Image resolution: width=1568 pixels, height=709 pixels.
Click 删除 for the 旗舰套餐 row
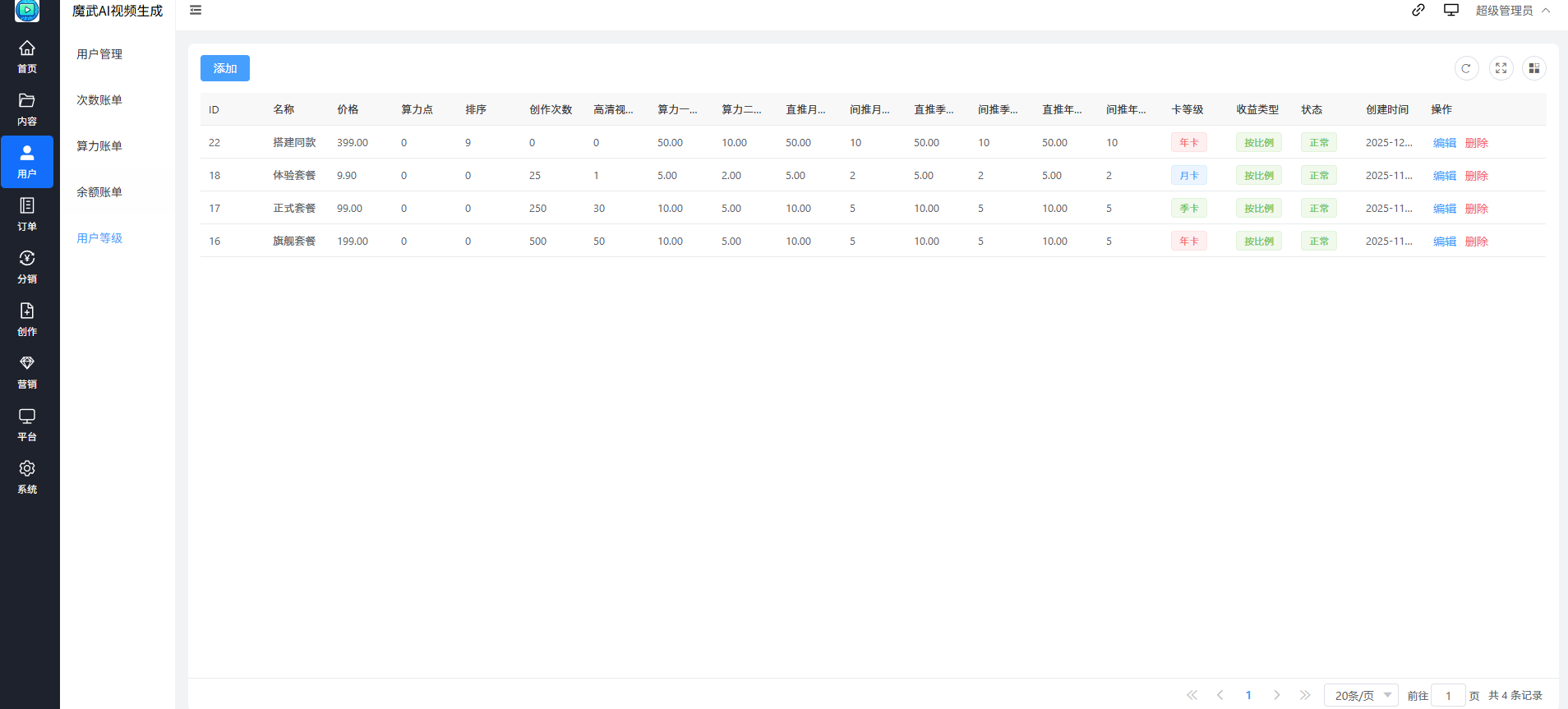1476,242
